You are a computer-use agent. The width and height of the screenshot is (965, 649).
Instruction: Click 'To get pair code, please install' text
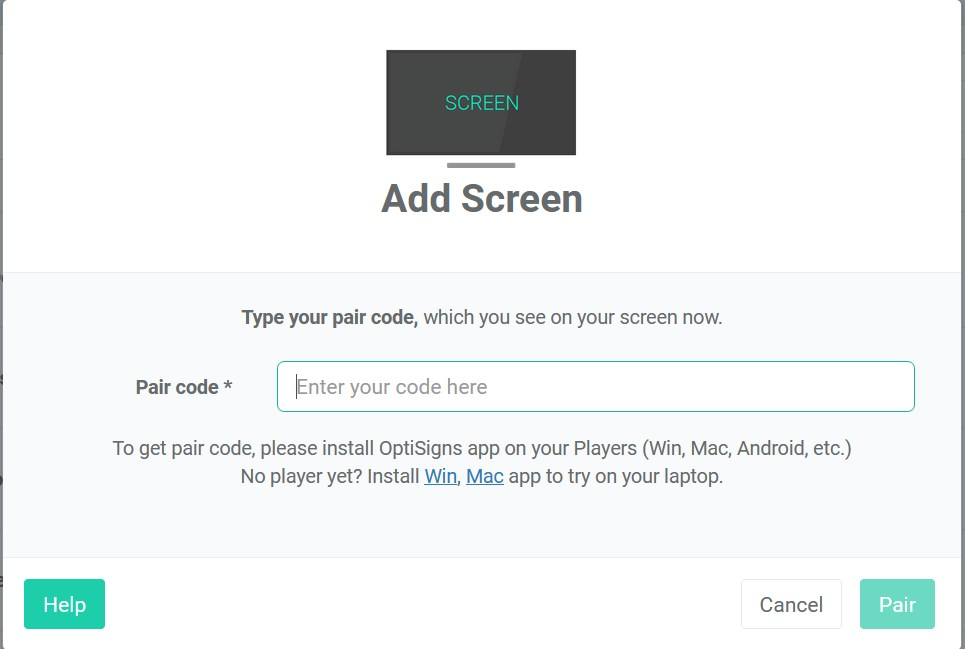[482, 448]
